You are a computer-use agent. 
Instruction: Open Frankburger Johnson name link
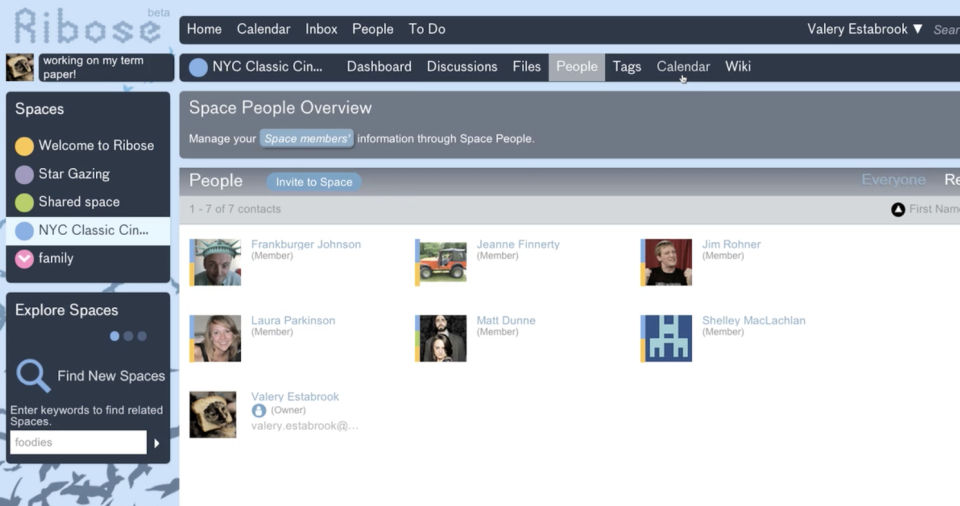306,244
